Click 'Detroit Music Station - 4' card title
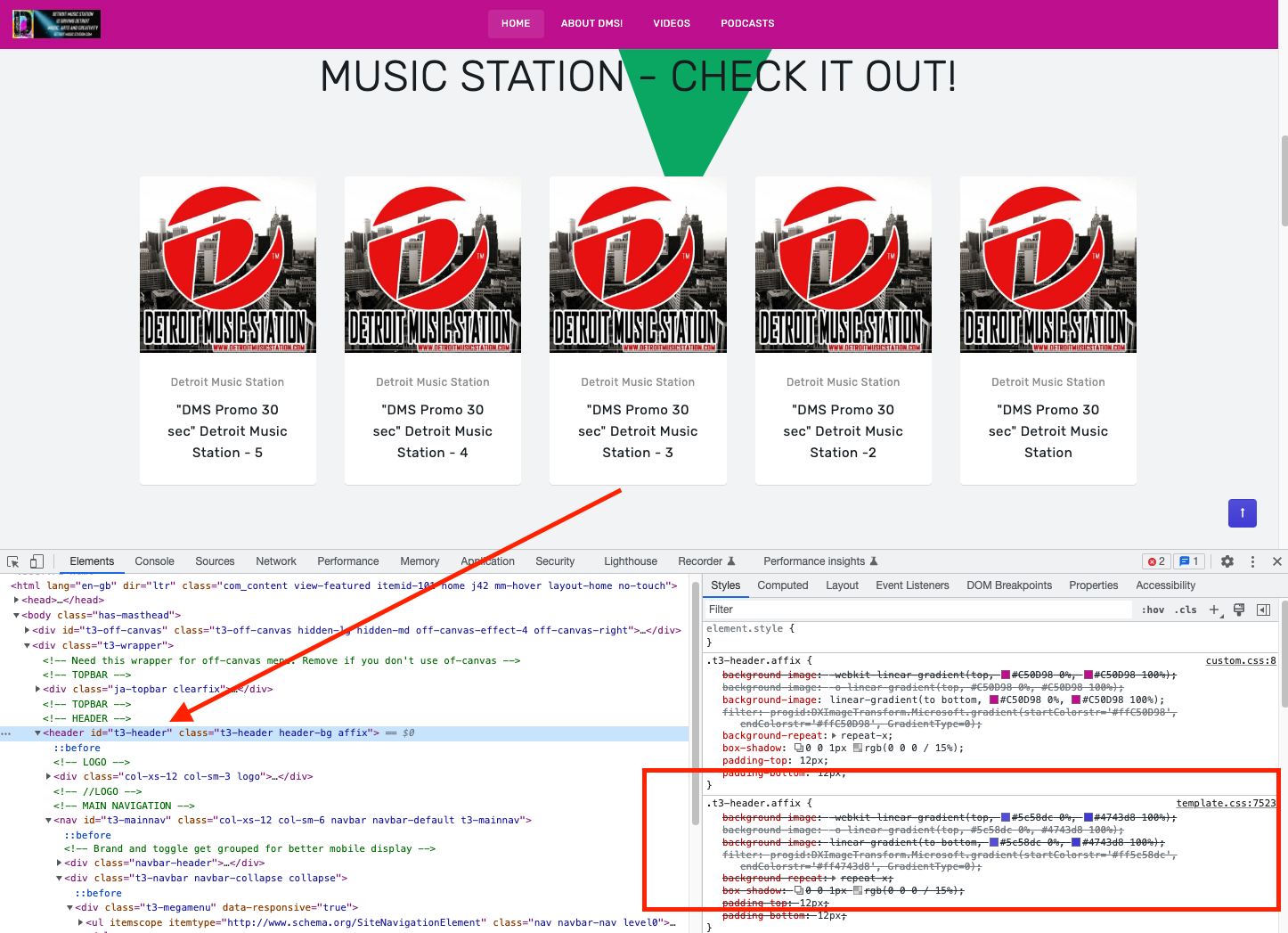This screenshot has height=933, width=1288. pos(433,431)
